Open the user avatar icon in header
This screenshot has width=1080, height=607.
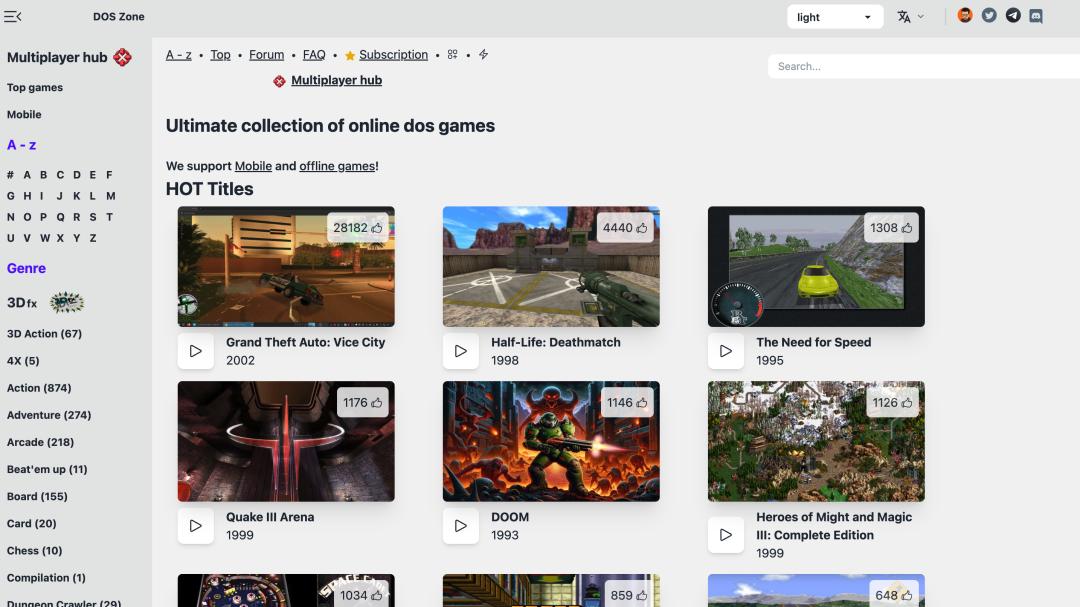coord(964,16)
